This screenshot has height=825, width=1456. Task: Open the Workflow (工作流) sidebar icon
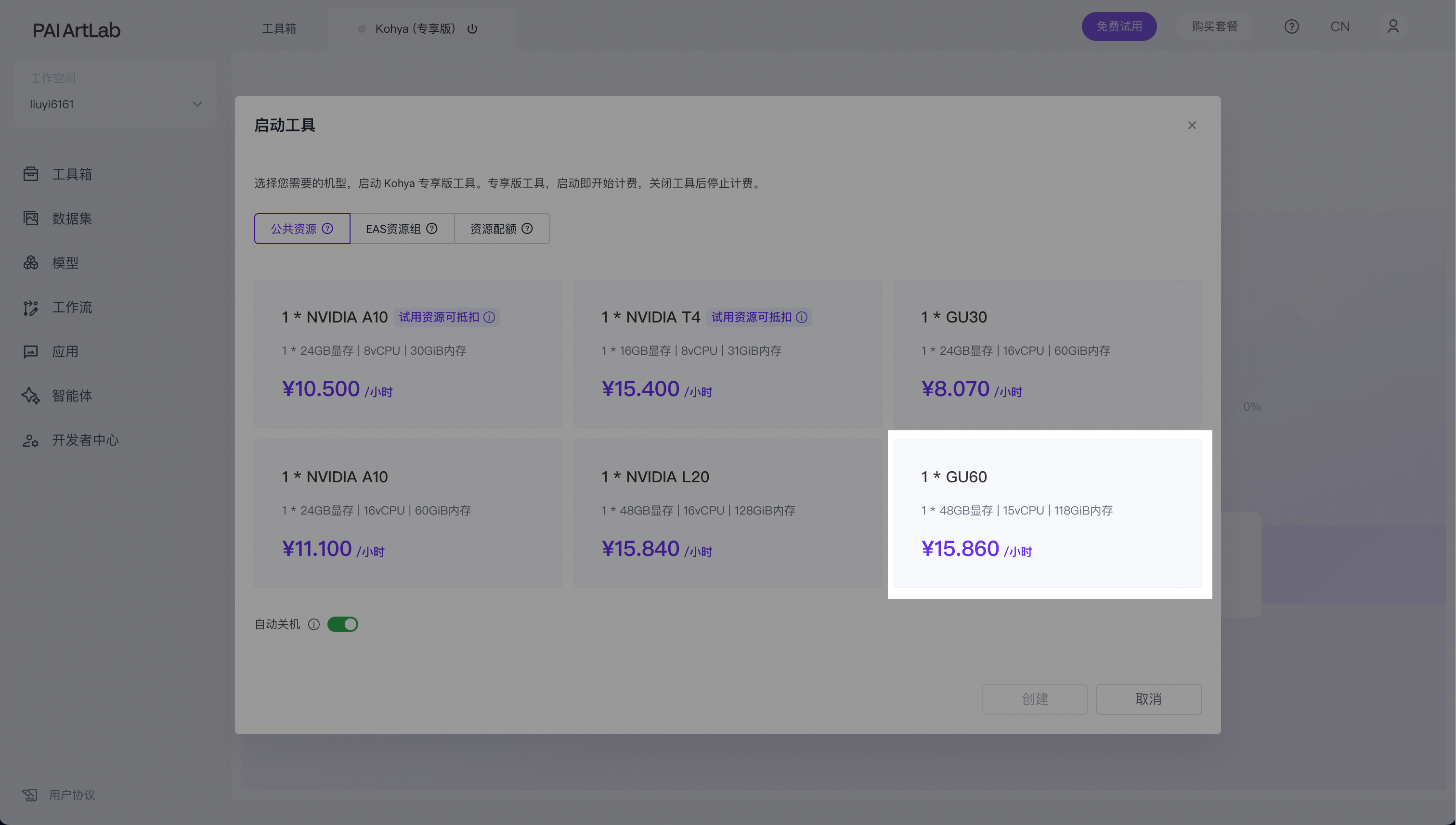point(31,307)
